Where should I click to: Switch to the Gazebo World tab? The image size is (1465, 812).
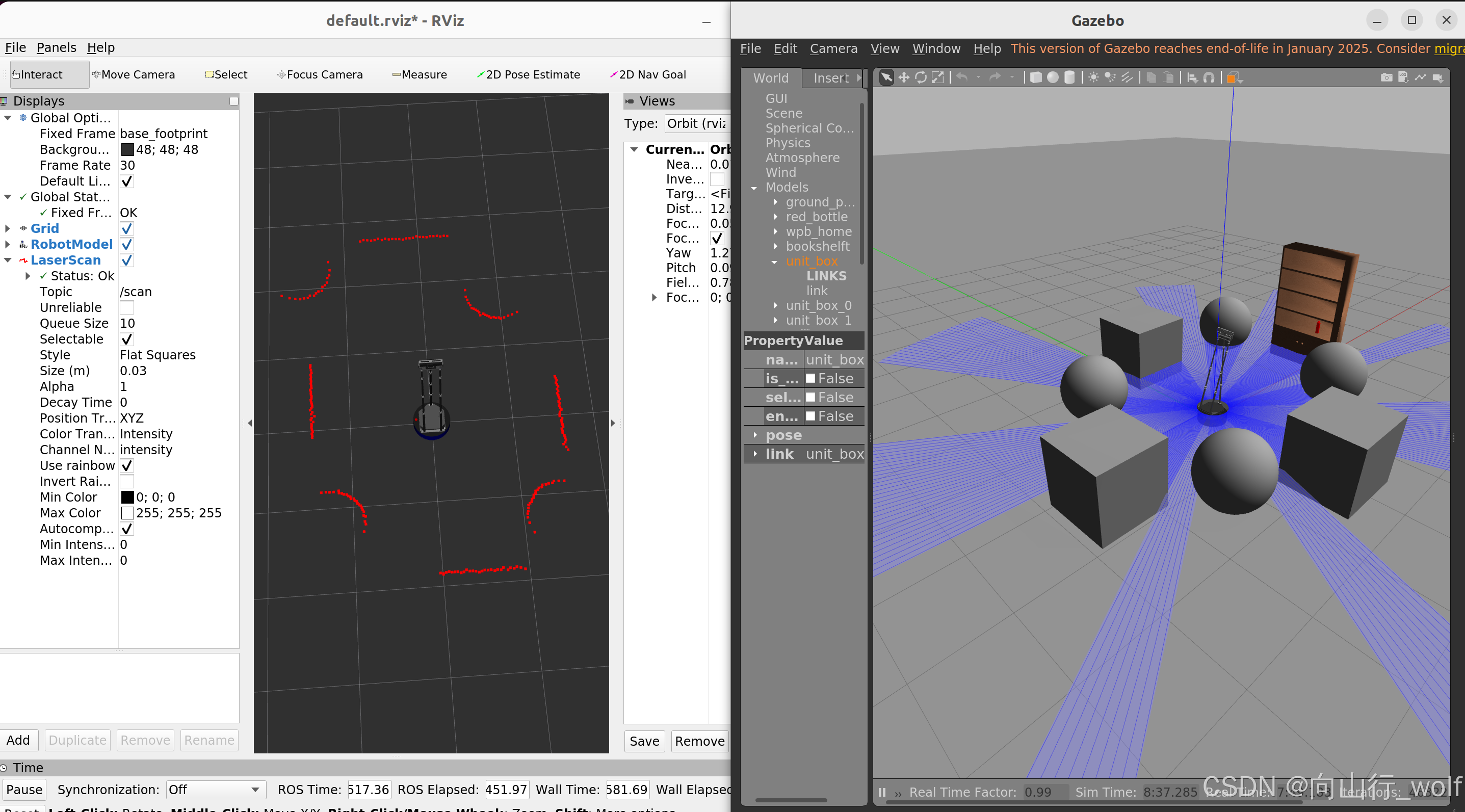point(771,78)
